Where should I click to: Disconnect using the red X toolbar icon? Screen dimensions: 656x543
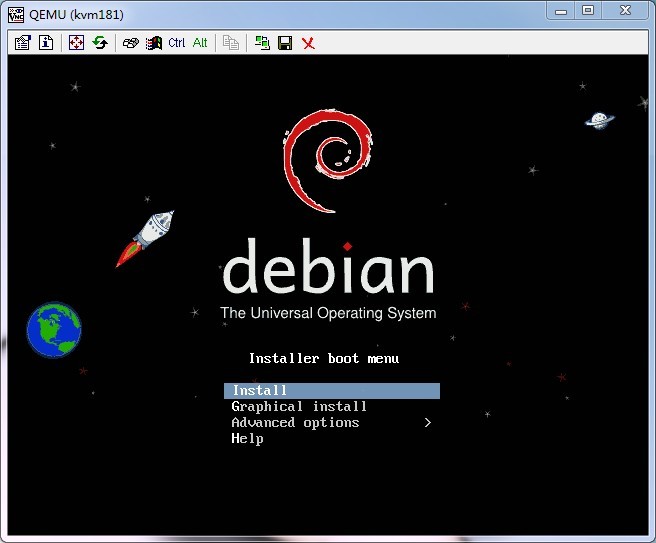click(308, 42)
